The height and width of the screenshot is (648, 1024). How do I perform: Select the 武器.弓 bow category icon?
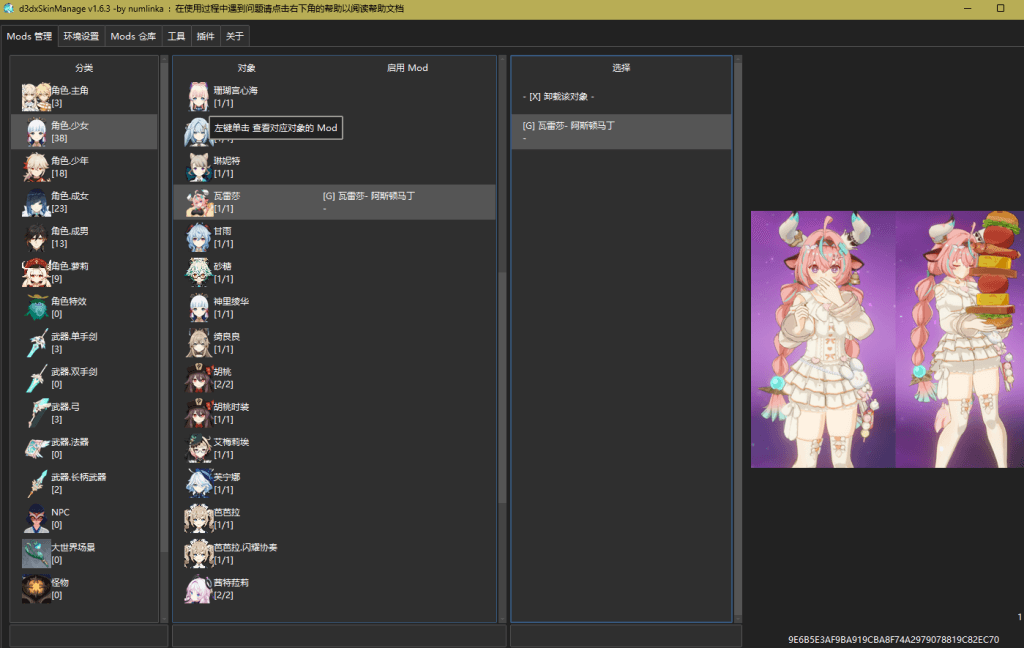click(36, 413)
